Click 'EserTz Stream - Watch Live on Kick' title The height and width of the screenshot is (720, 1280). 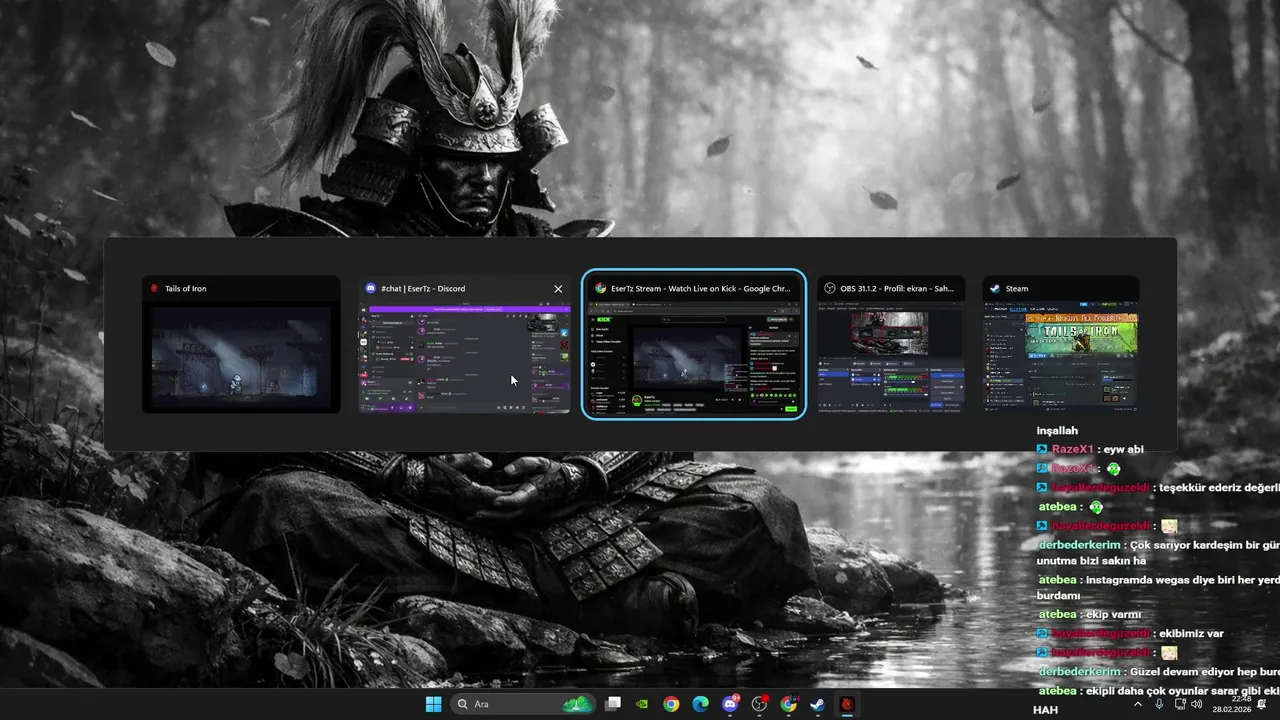[700, 288]
